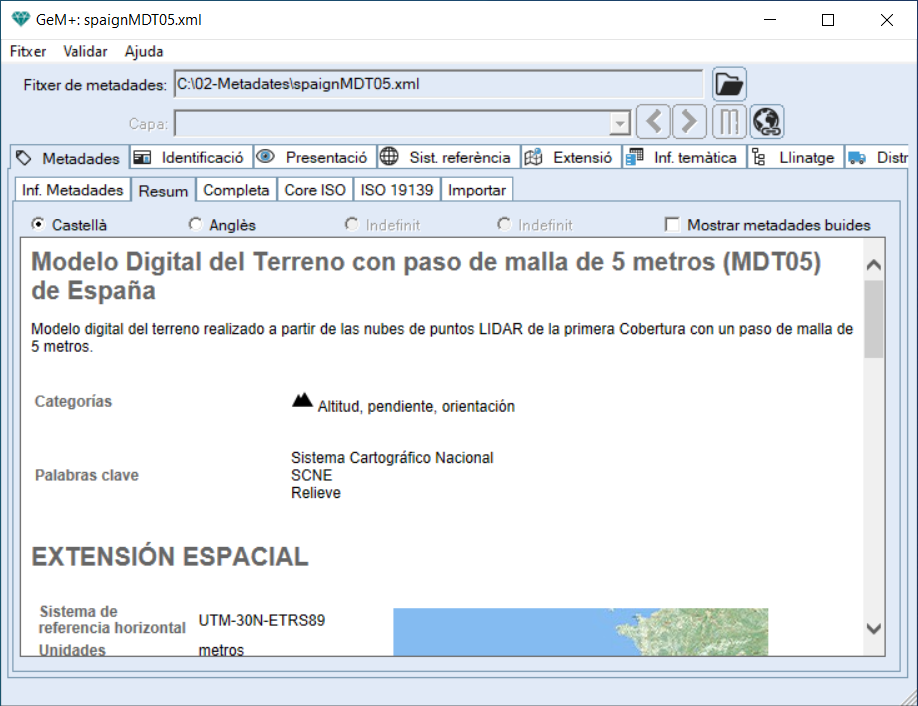
Task: Open the Importar sub-tab
Action: (x=477, y=190)
